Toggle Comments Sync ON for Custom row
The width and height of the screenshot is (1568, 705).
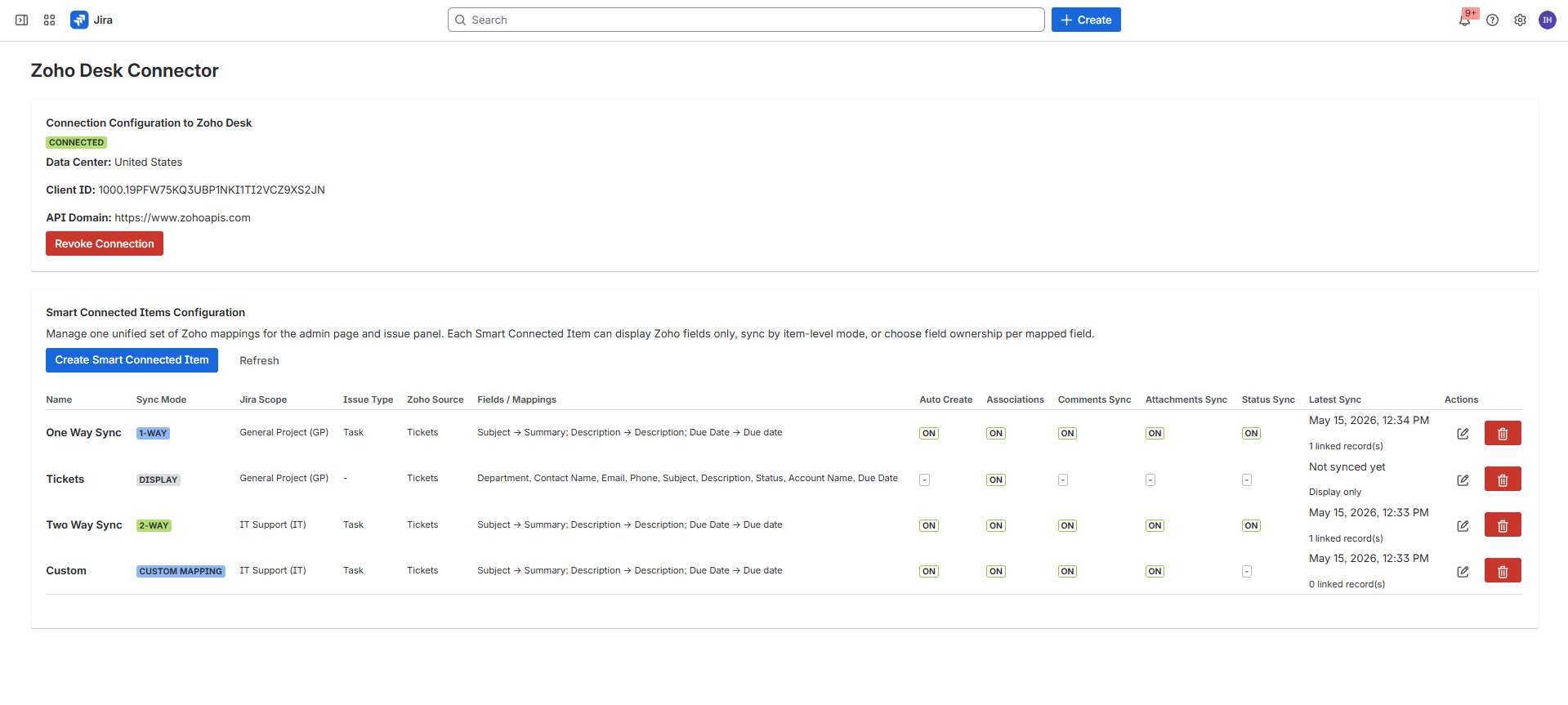coord(1067,572)
